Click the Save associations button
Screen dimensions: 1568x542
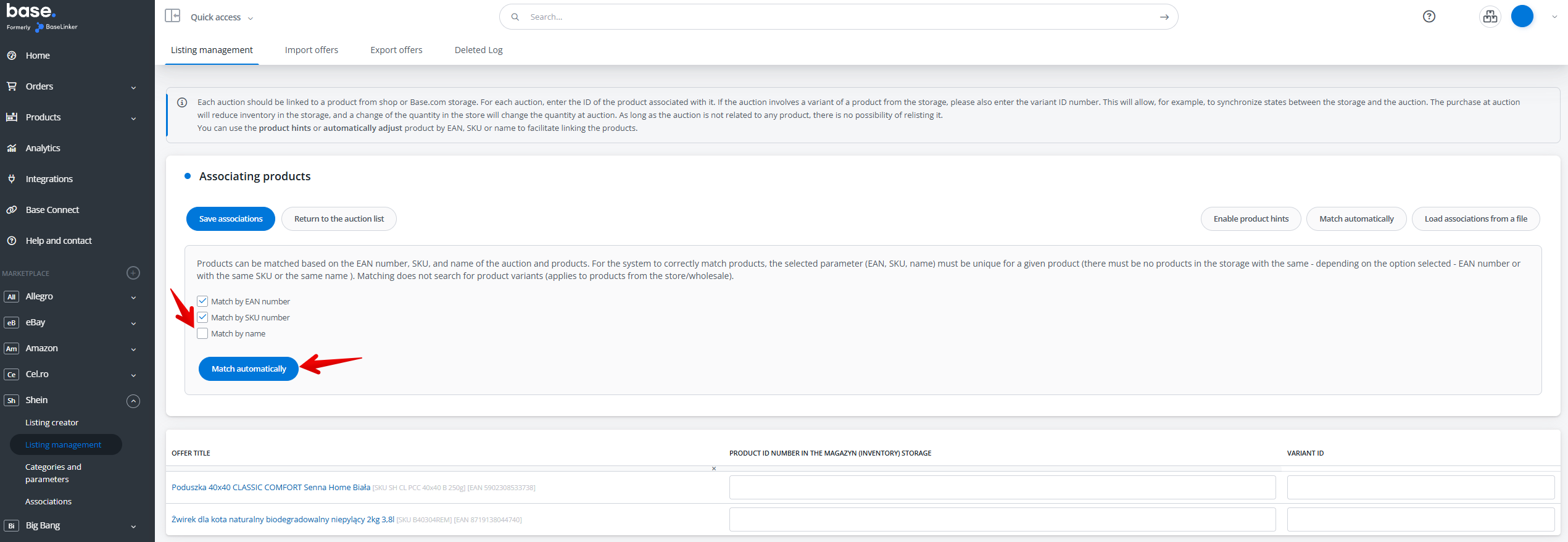pos(230,219)
